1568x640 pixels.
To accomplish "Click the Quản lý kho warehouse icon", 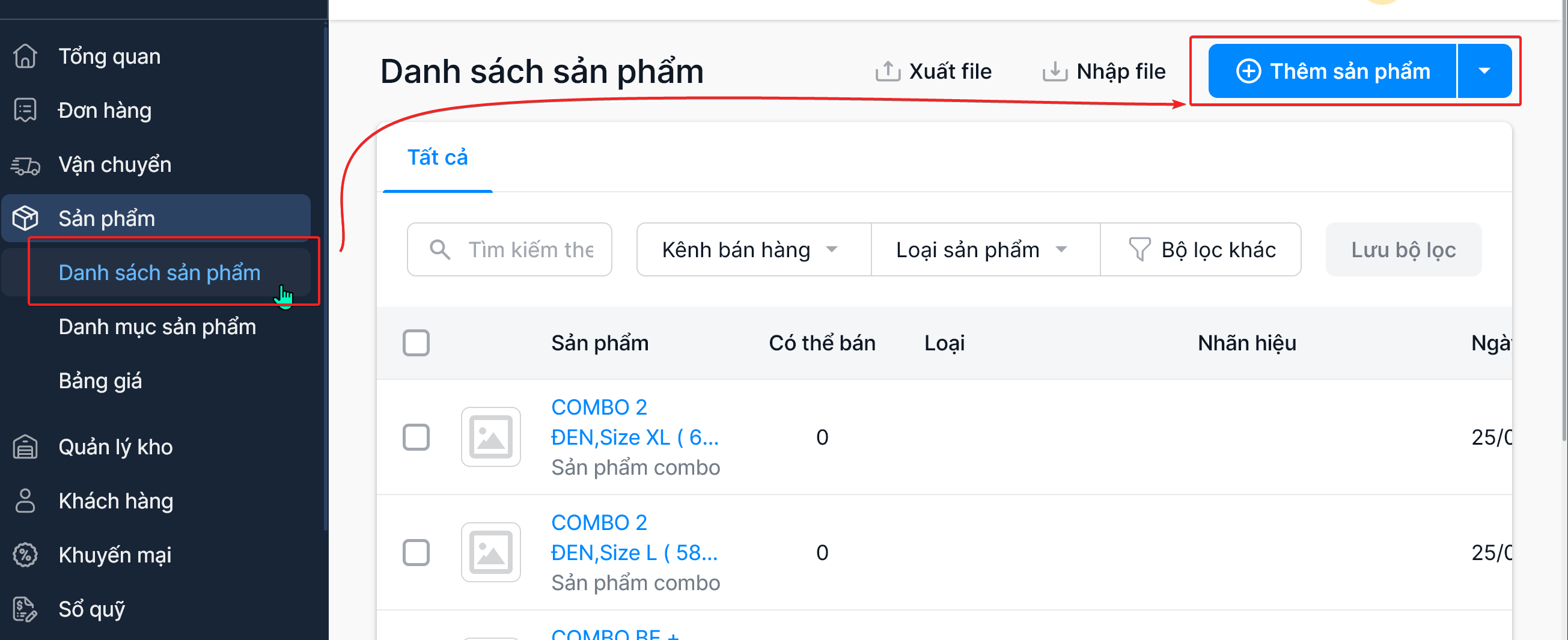I will pyautogui.click(x=25, y=446).
